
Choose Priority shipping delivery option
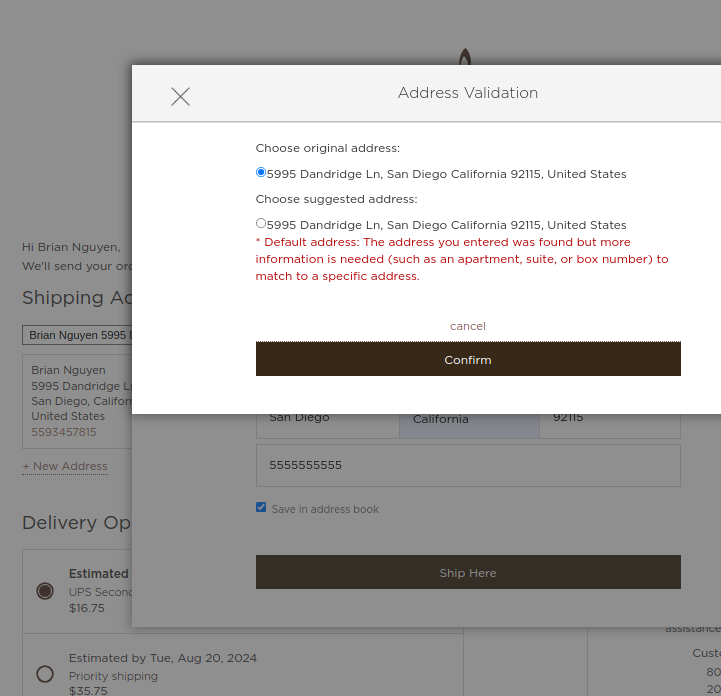(45, 674)
